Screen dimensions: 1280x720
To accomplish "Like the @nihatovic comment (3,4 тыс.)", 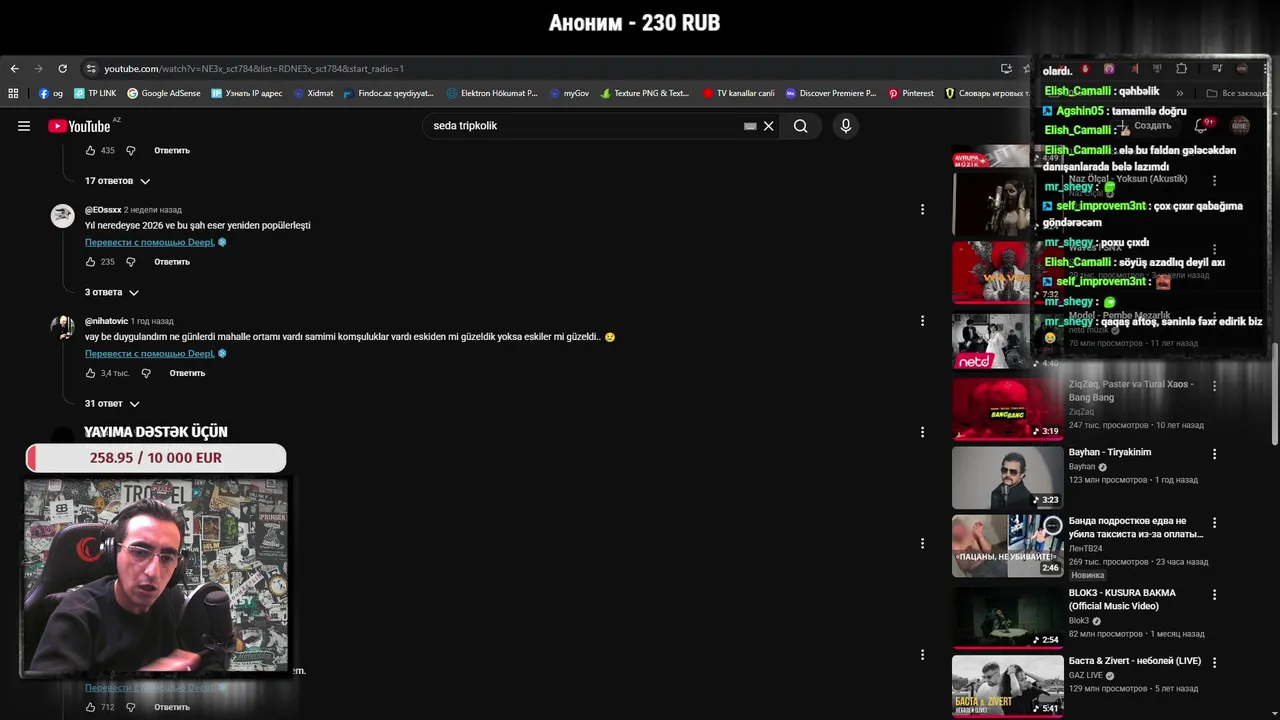I will pos(90,373).
